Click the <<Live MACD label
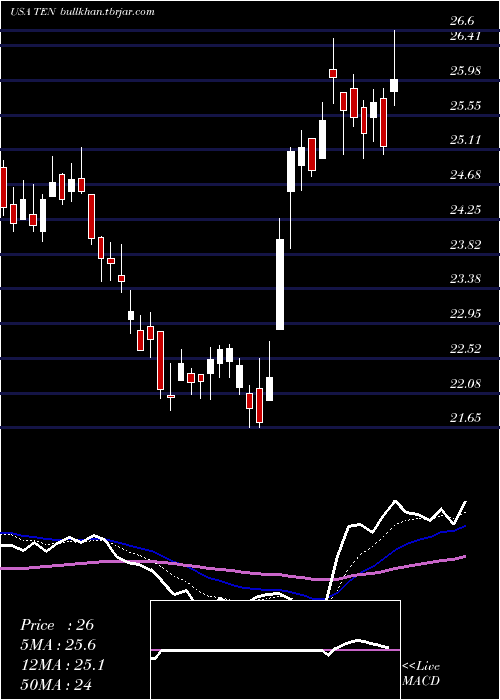This screenshot has height=700, width=500. (421, 673)
